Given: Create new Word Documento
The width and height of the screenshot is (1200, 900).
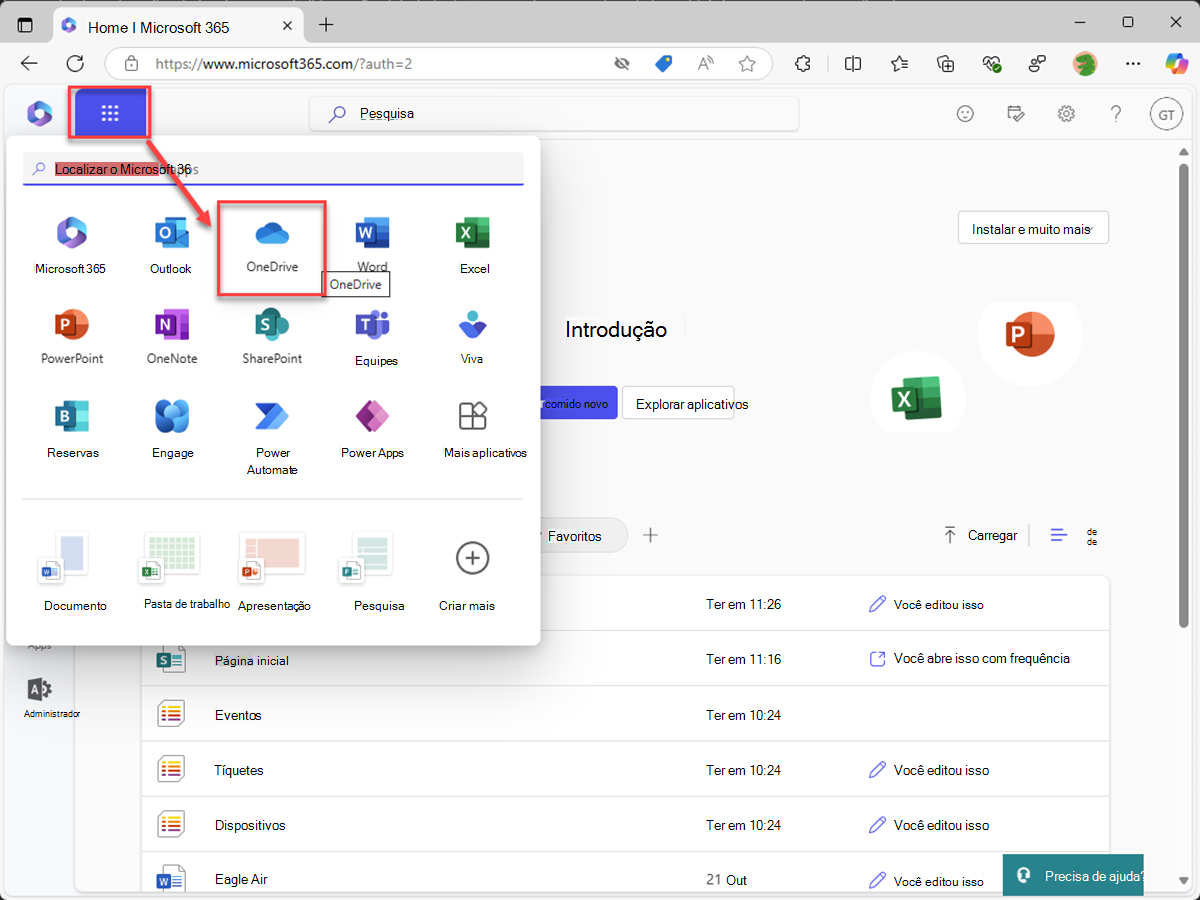Looking at the screenshot, I should tap(75, 572).
